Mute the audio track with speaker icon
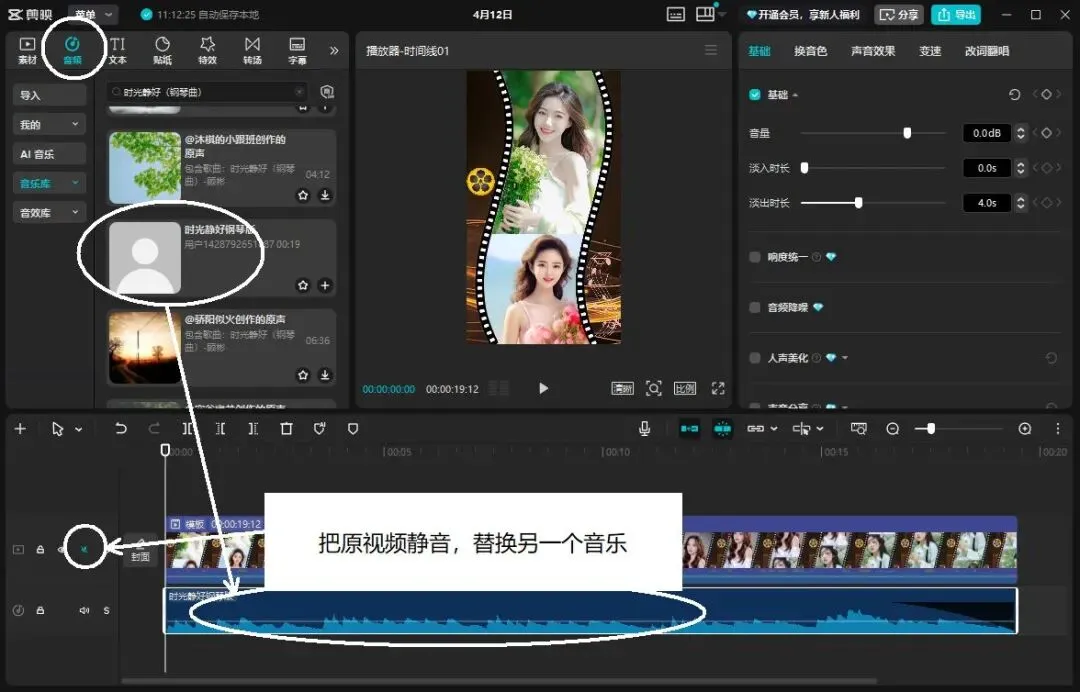The width and height of the screenshot is (1080, 692). pos(84,611)
